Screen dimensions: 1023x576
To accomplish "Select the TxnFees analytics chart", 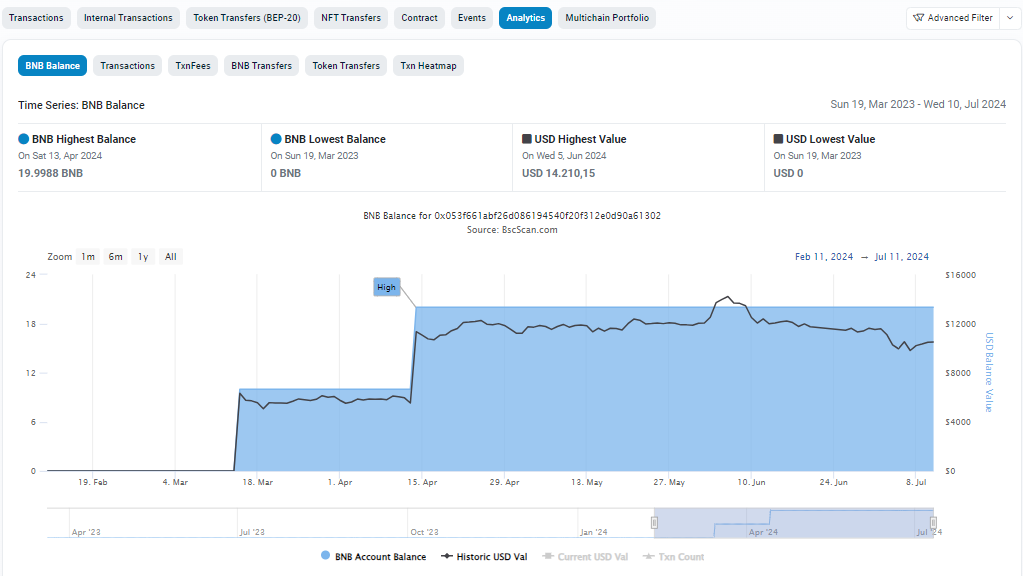I will [x=194, y=66].
